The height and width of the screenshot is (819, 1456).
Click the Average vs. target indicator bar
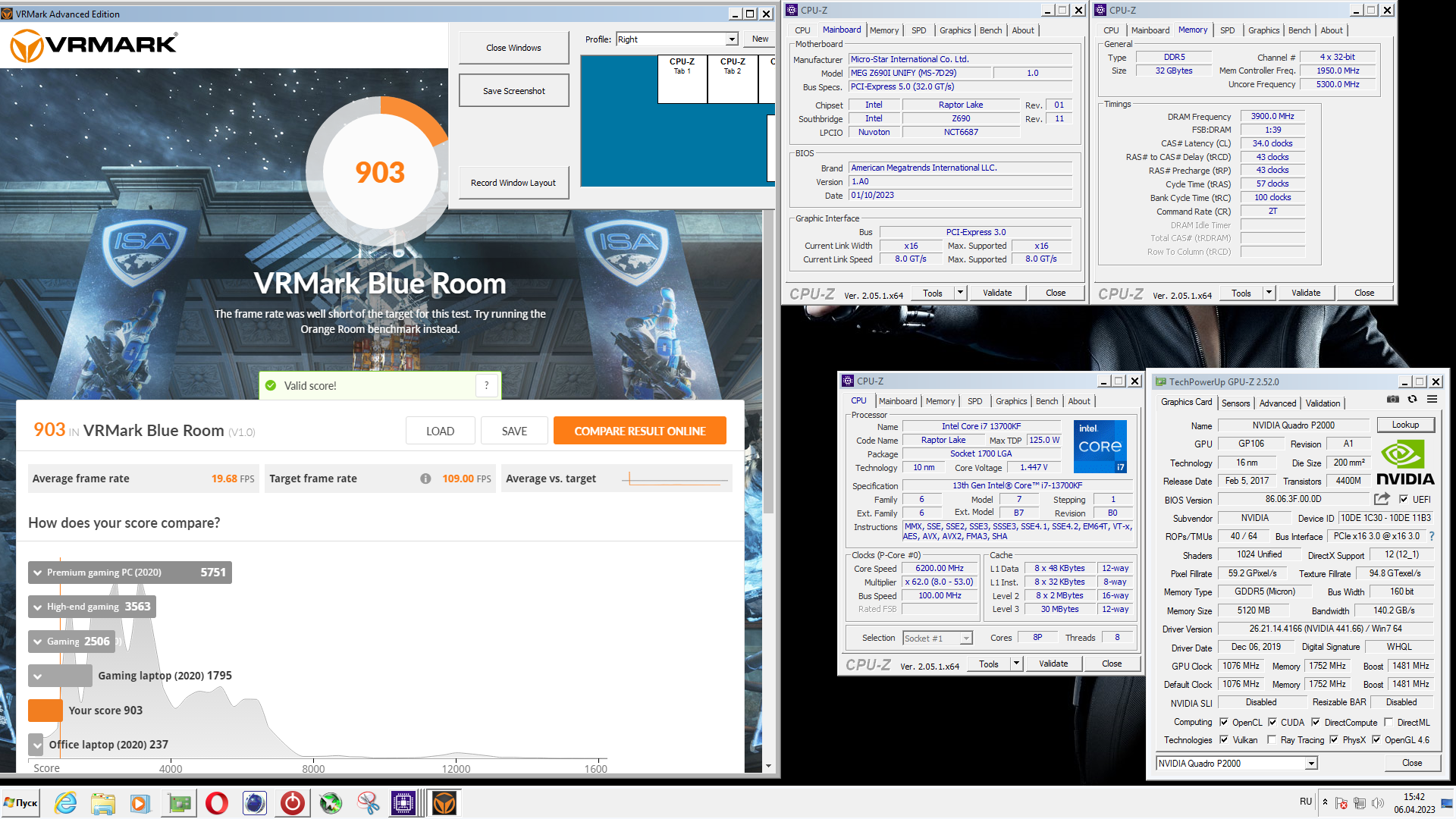pos(675,479)
